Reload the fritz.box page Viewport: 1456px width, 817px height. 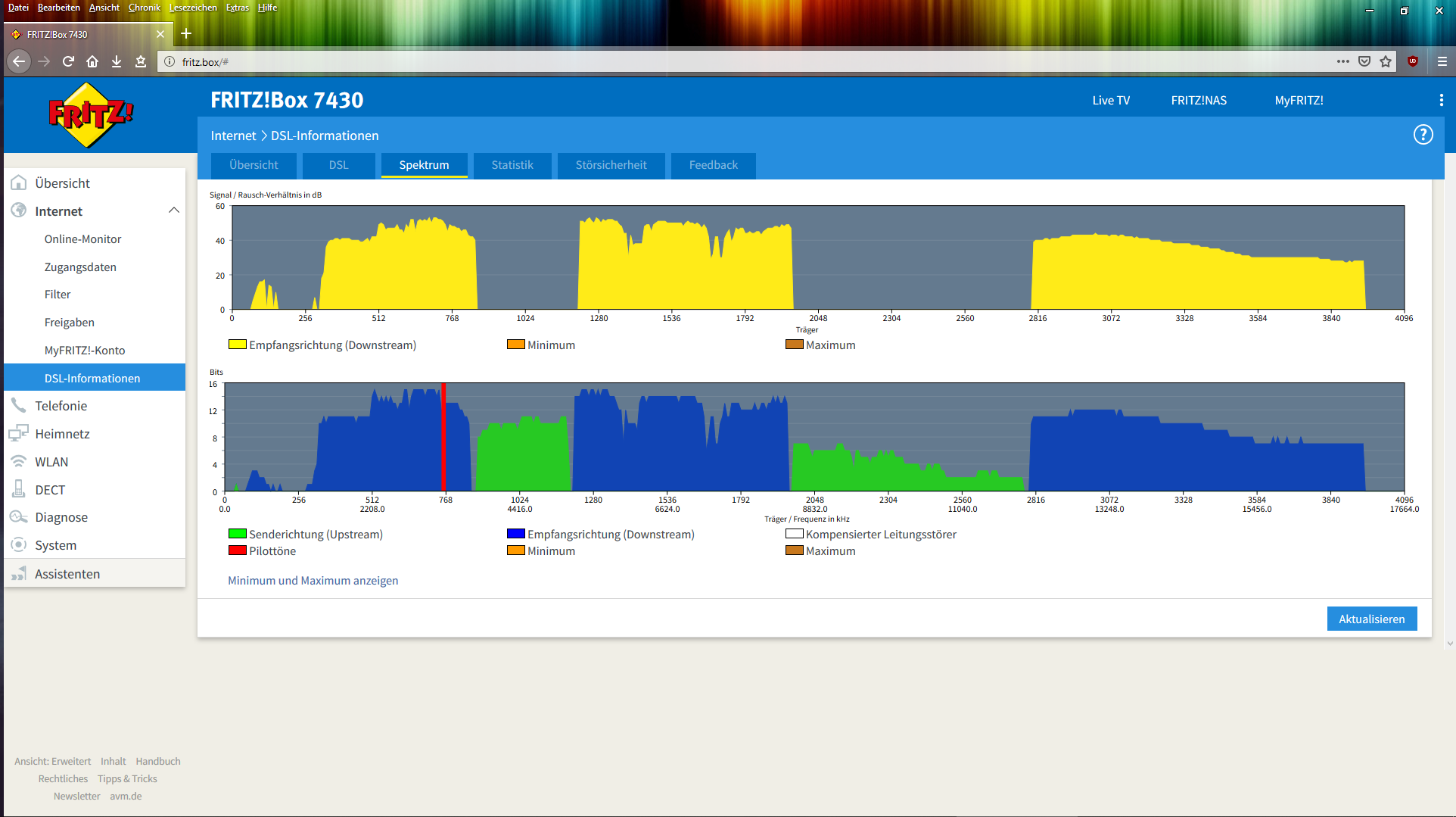(x=68, y=61)
